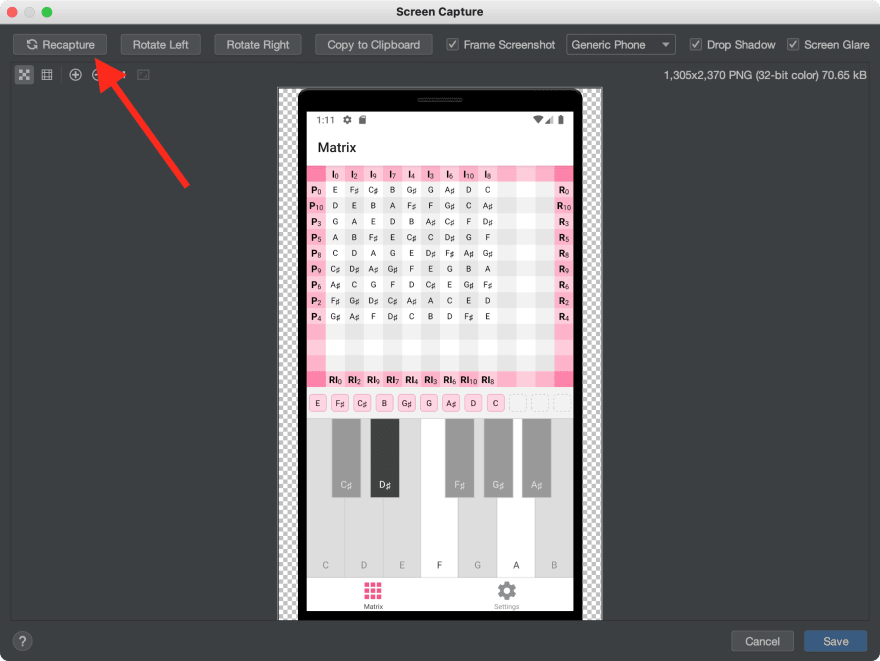Click the P10 row label in matrix
The height and width of the screenshot is (661, 880).
[317, 206]
